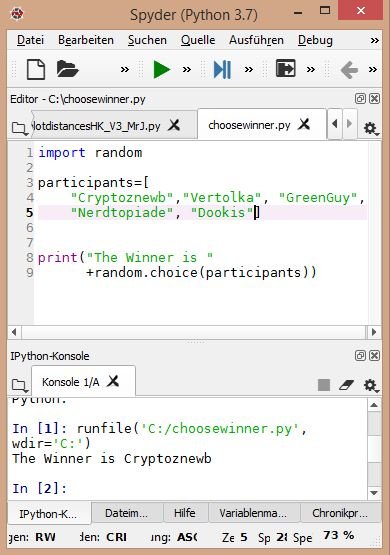Click the In [2]: console input prompt
Viewport: 390px width, 555px height.
(x=39, y=488)
